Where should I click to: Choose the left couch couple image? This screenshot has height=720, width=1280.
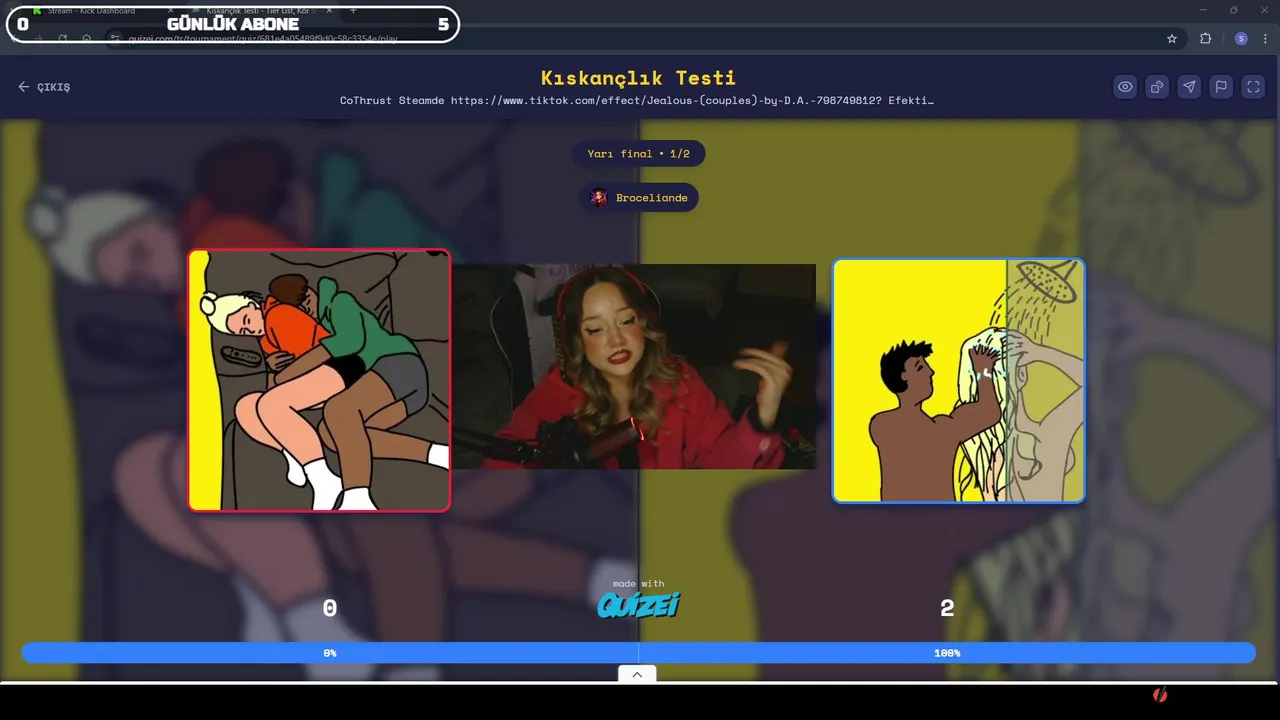pyautogui.click(x=319, y=380)
